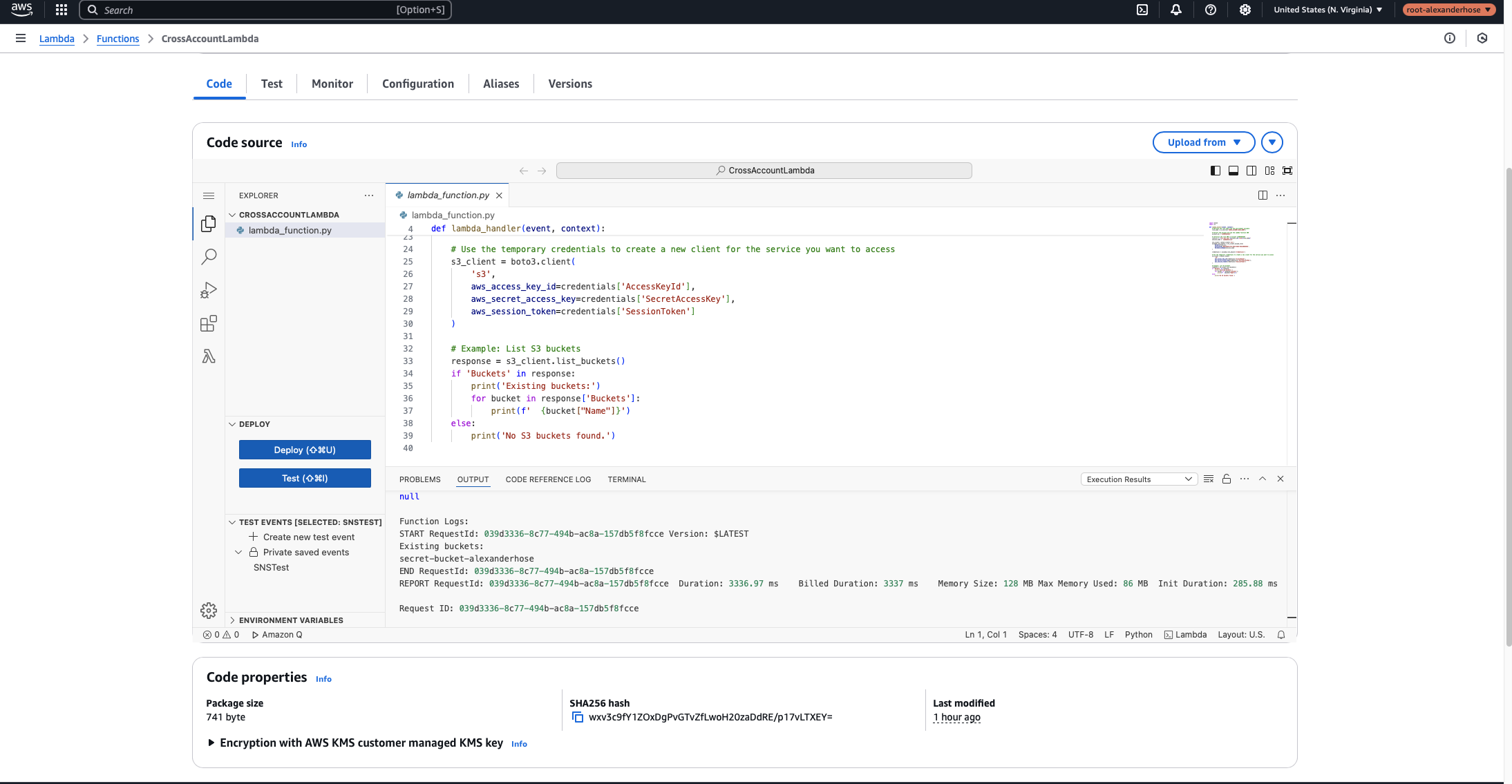Click the Upload from dropdown arrow
This screenshot has width=1512, height=784.
pyautogui.click(x=1239, y=142)
